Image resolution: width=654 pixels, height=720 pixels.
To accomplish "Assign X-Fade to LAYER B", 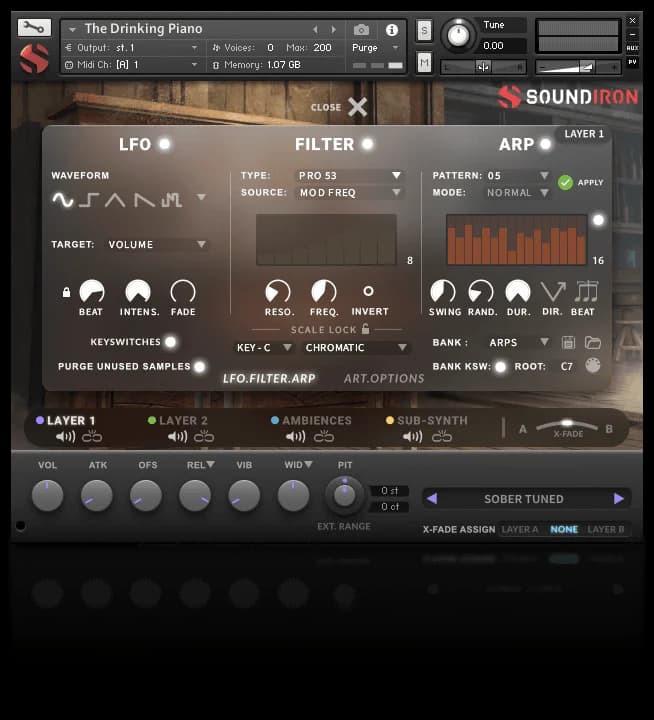I will point(606,529).
